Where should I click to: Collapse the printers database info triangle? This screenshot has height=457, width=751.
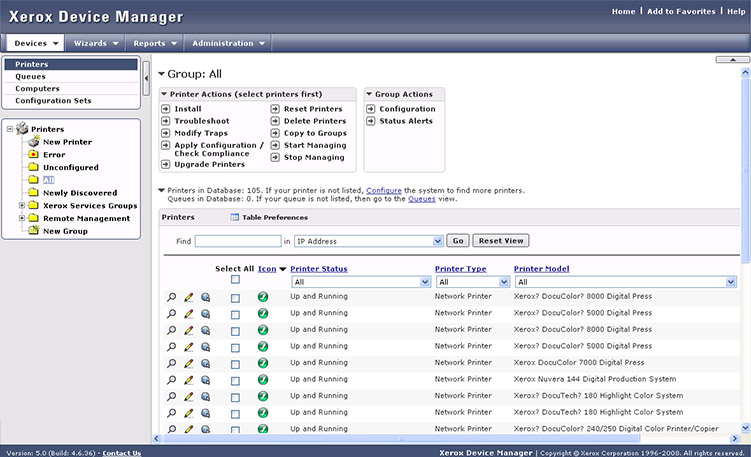pyautogui.click(x=161, y=190)
